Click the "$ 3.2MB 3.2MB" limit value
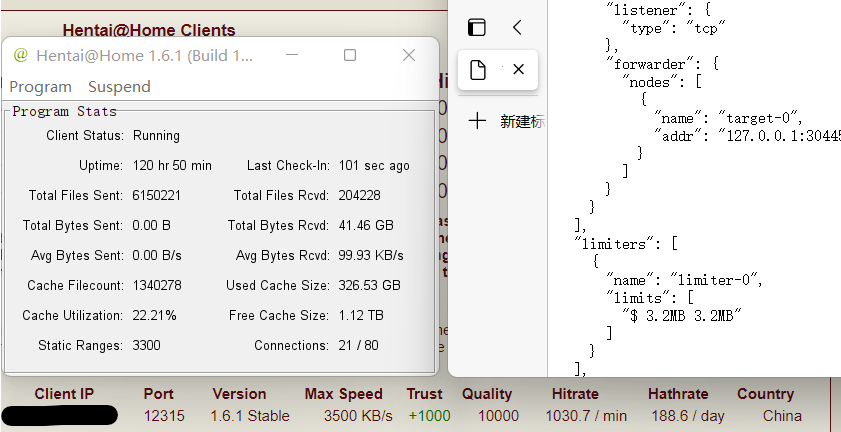The image size is (841, 432). click(x=682, y=316)
